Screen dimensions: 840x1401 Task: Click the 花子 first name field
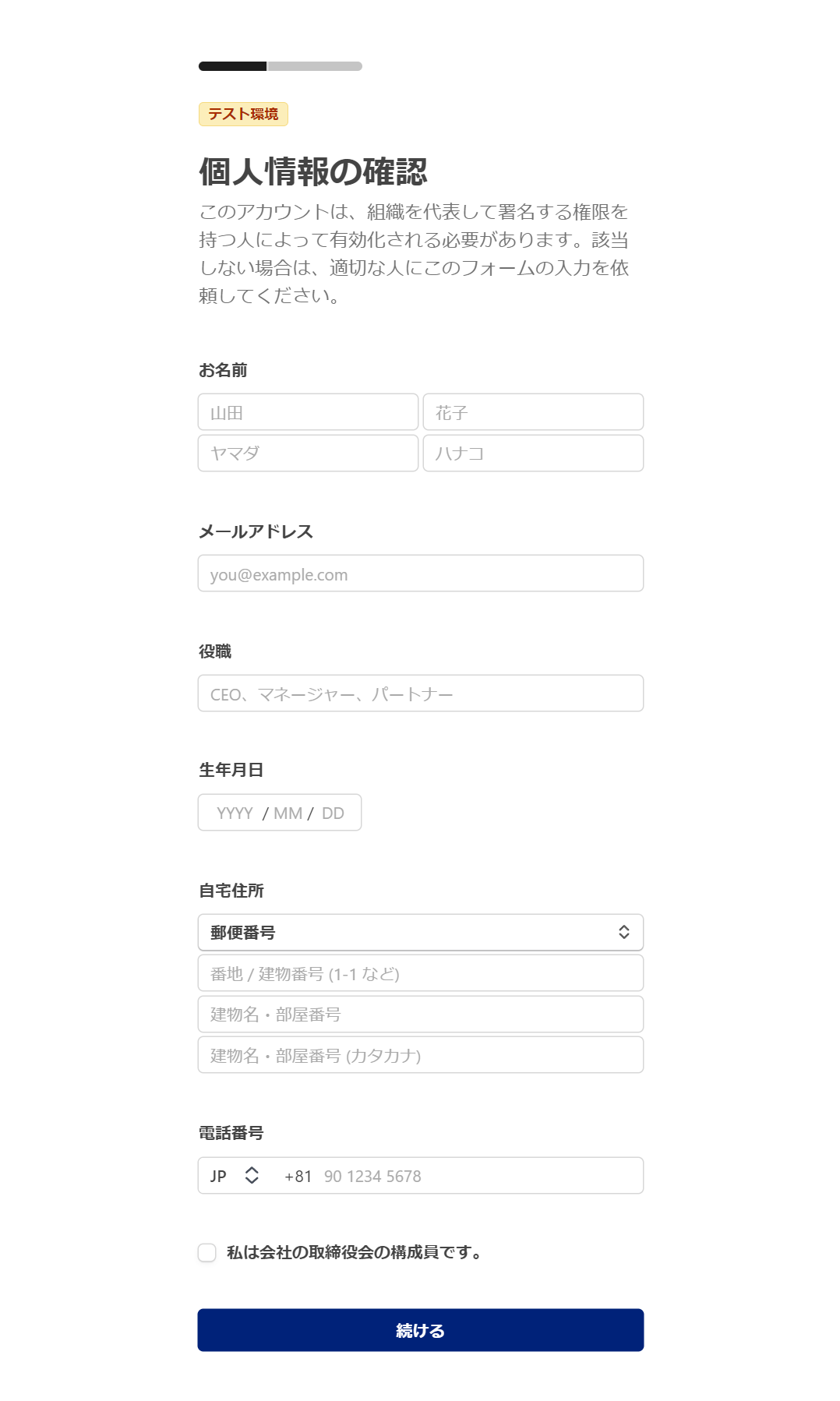[533, 412]
